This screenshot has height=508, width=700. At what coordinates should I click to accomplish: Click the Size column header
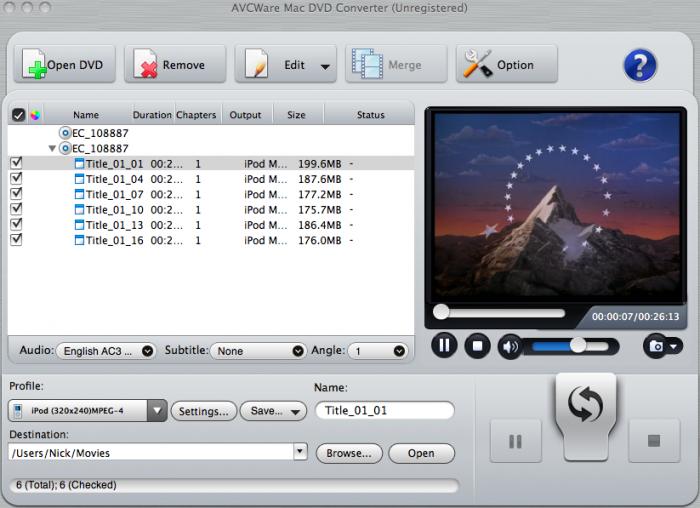296,115
